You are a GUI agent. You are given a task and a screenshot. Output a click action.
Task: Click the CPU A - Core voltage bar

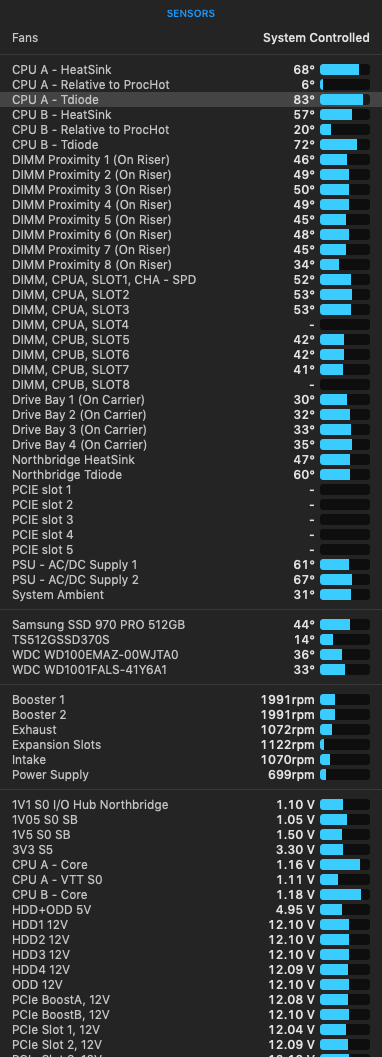coord(344,864)
